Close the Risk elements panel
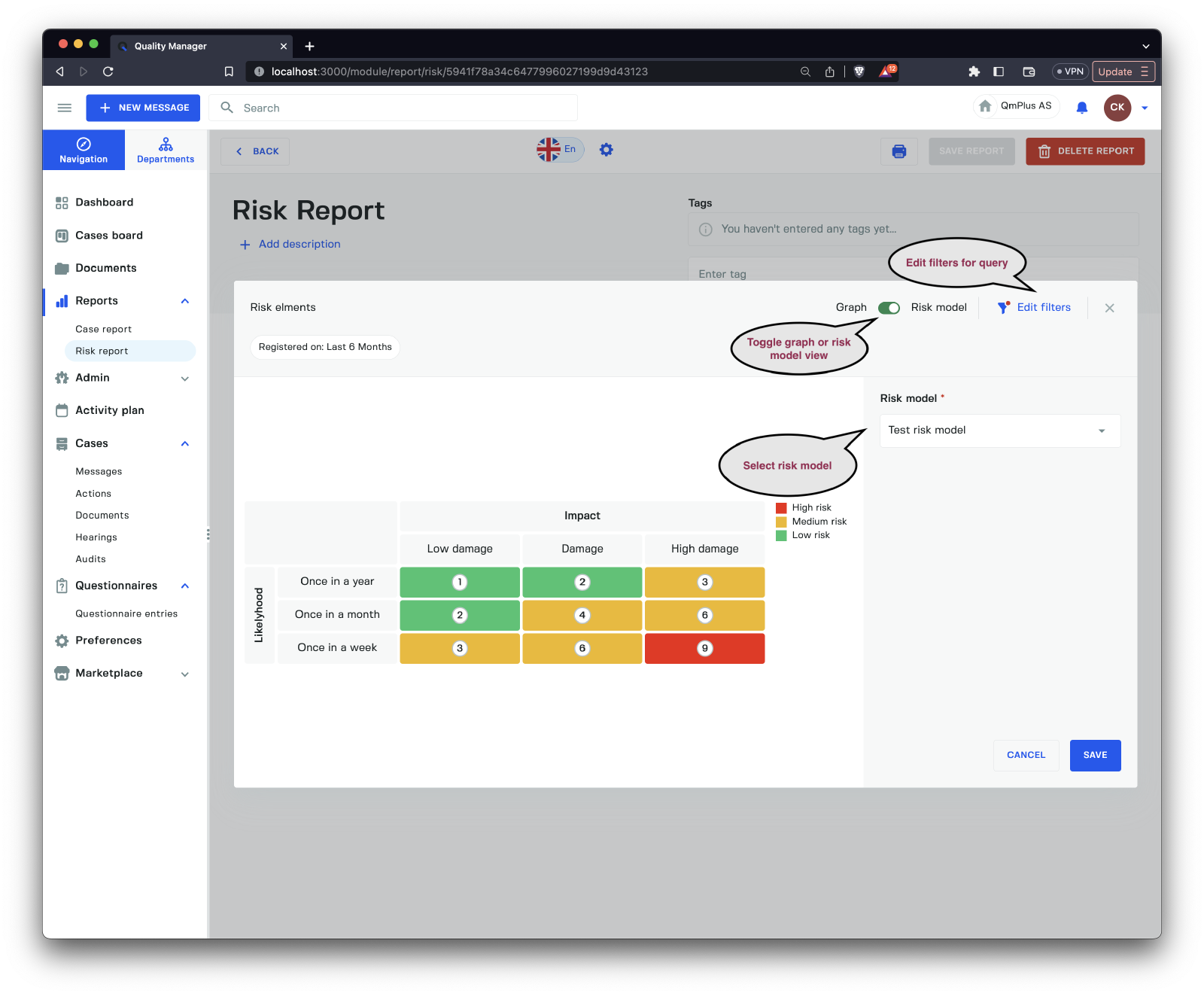Image resolution: width=1204 pixels, height=995 pixels. [1109, 308]
